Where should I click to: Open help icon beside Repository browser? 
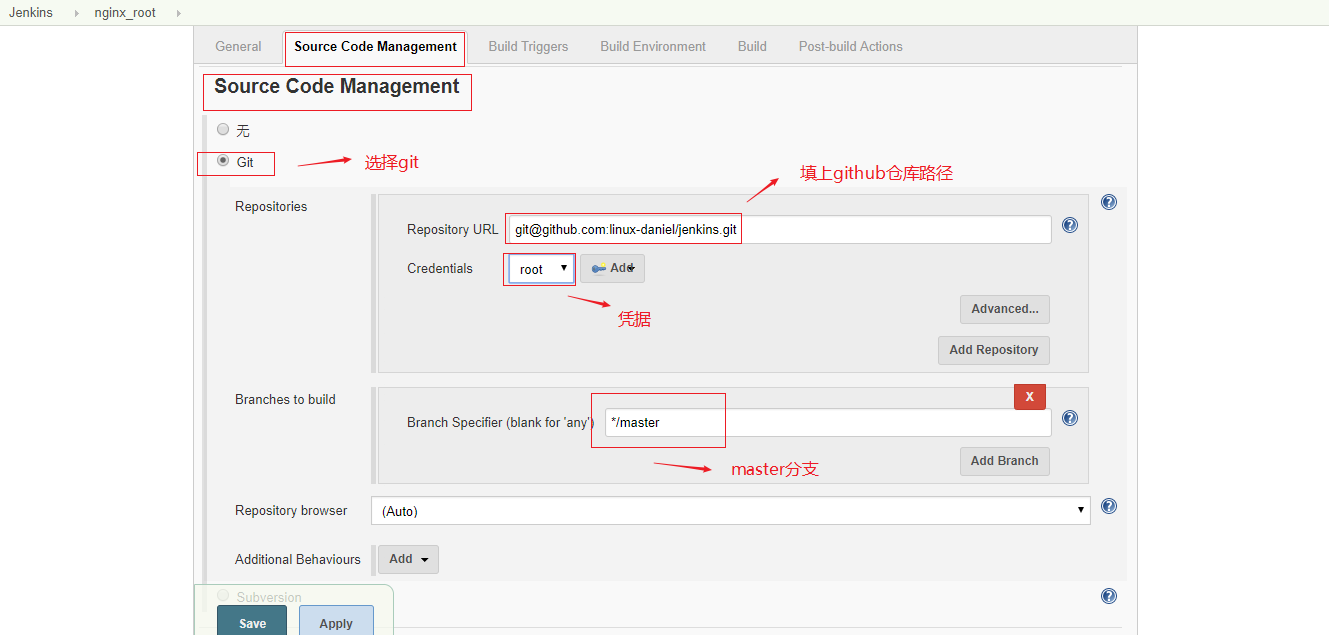pos(1109,506)
